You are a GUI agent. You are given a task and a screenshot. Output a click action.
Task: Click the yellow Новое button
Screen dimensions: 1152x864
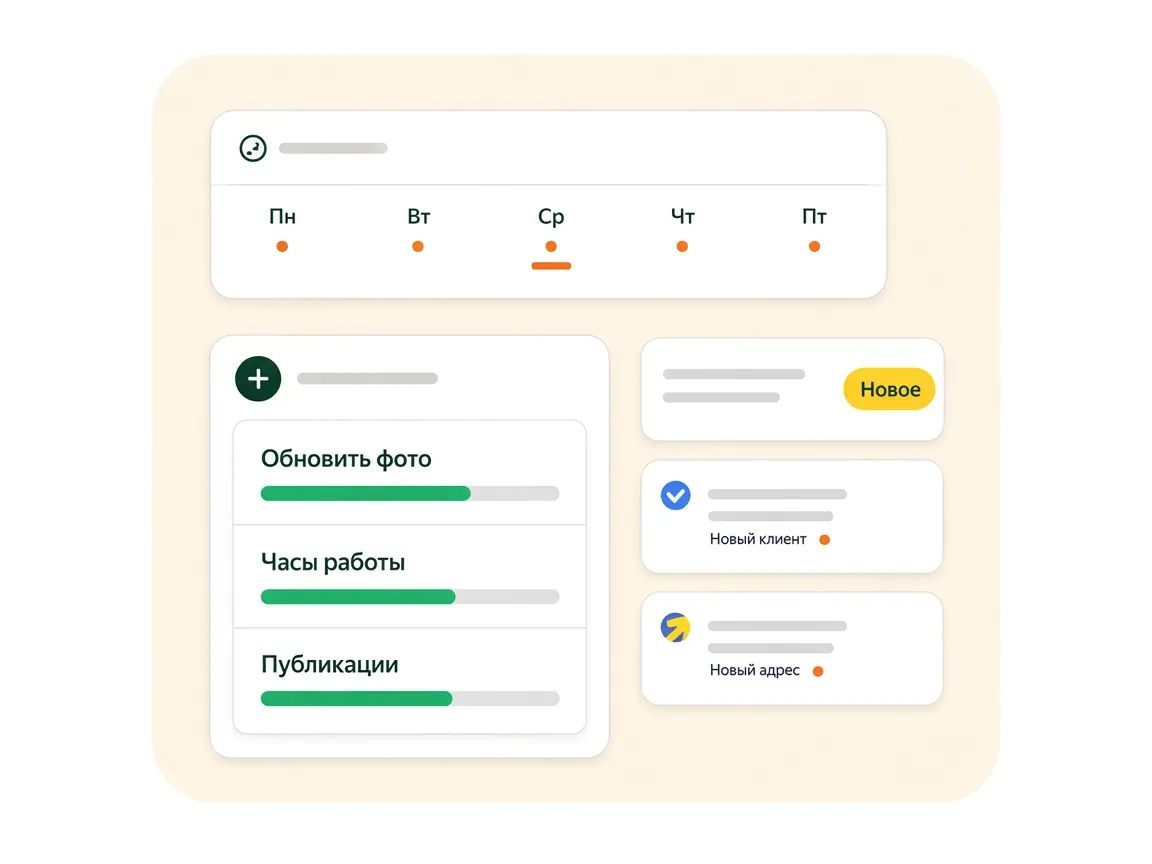tap(889, 389)
